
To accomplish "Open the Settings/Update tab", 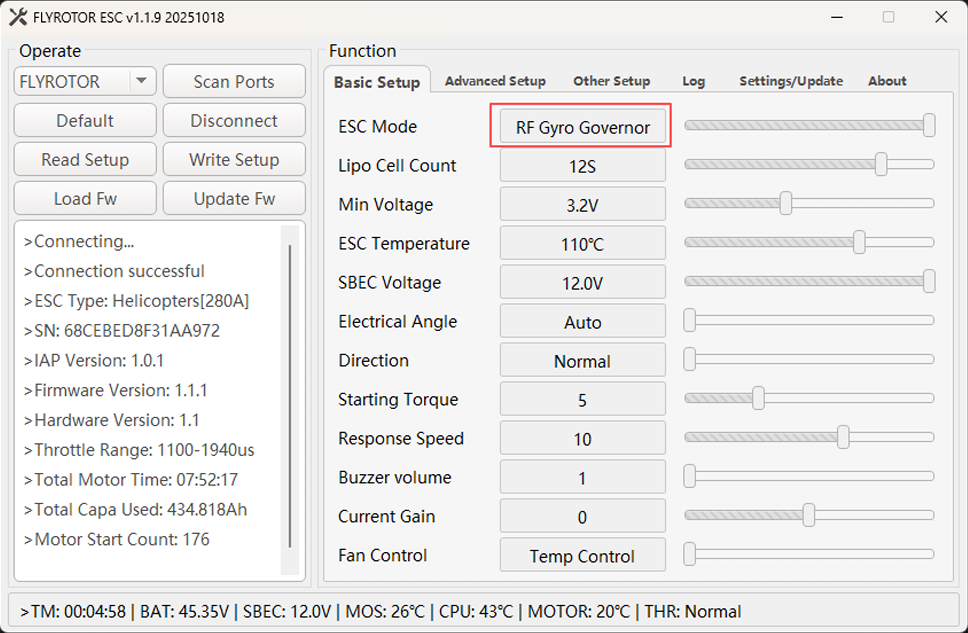I will 790,81.
